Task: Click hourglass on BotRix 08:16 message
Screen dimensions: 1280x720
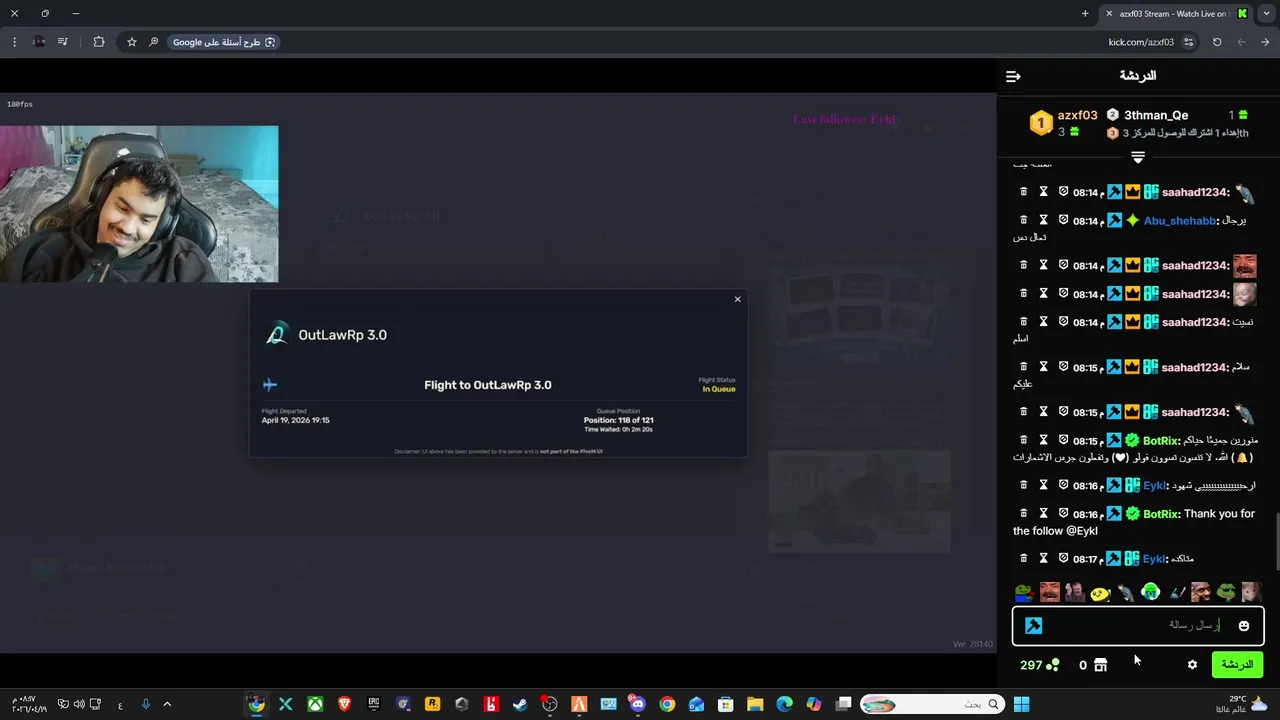Action: point(1043,513)
